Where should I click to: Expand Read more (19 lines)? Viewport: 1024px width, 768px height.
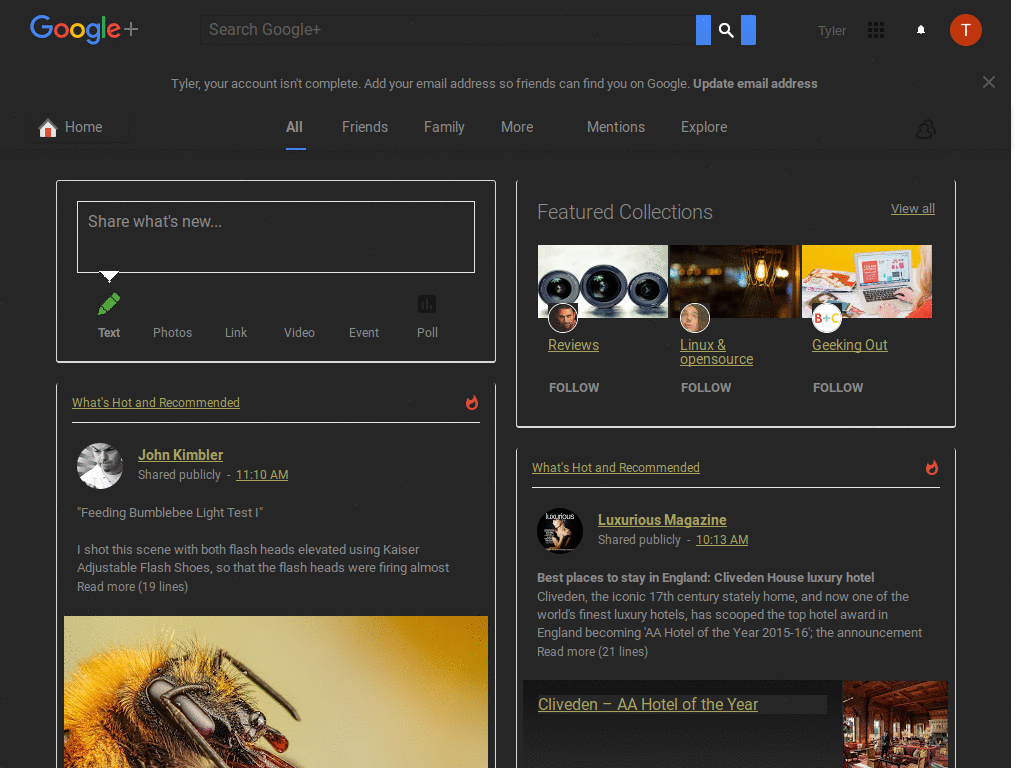click(x=133, y=586)
